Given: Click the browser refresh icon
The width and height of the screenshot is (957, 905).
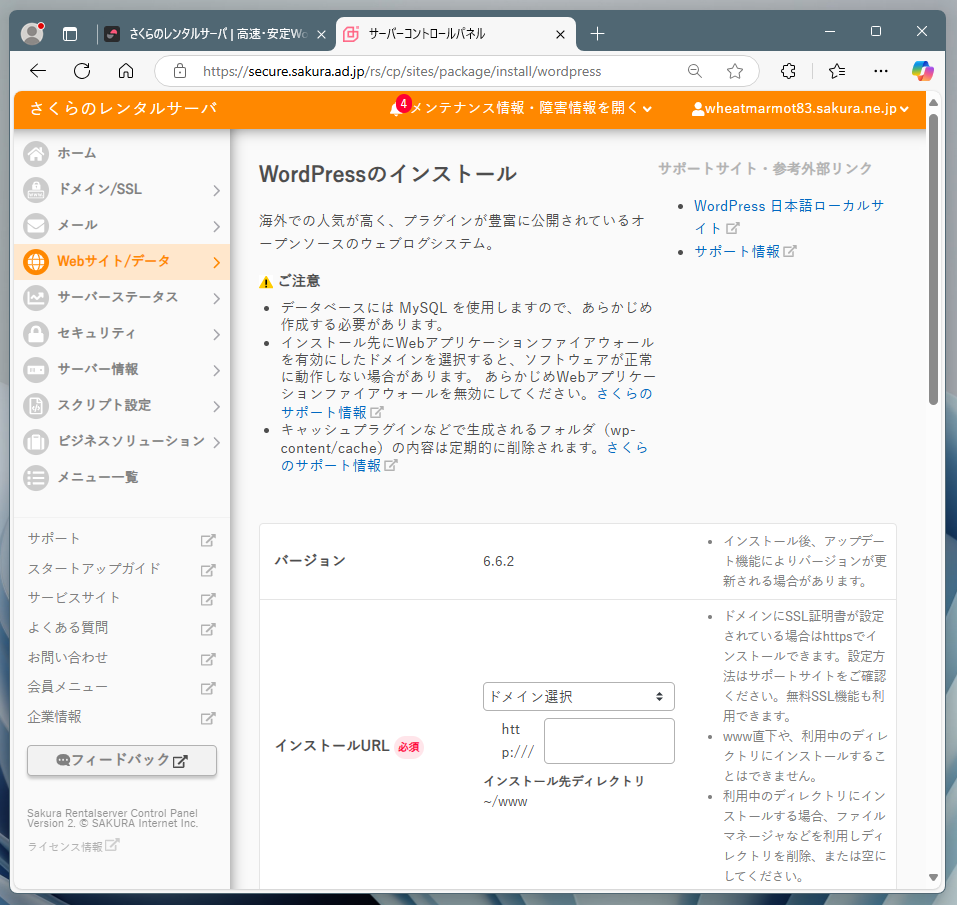Looking at the screenshot, I should click(82, 71).
